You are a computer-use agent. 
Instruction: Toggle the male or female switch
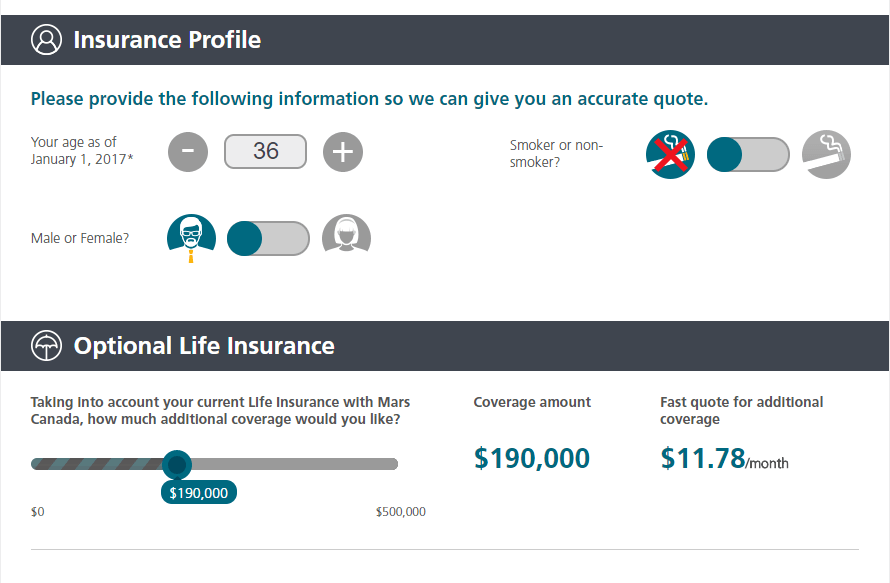click(268, 238)
